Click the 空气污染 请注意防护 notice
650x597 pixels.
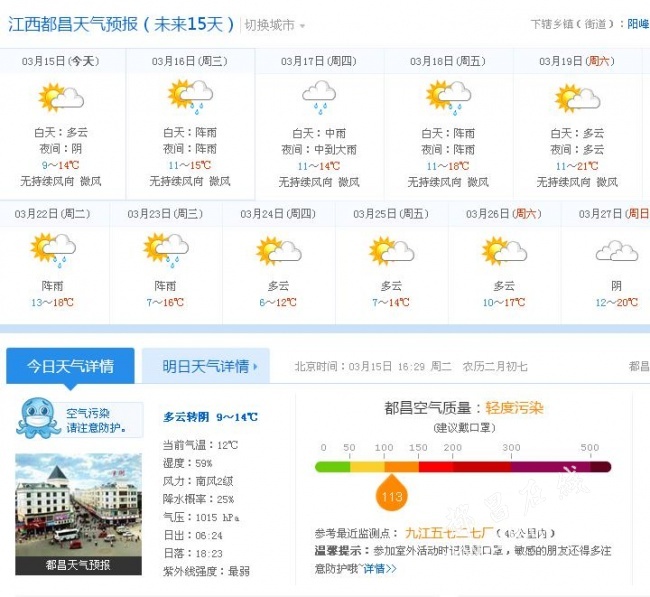(96, 420)
